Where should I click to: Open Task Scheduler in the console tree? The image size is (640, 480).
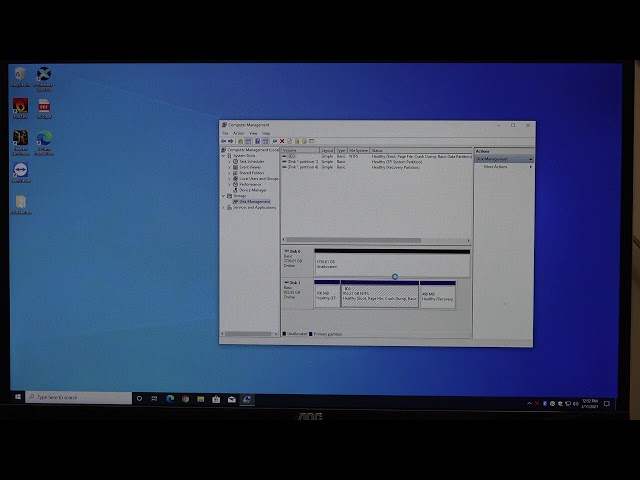click(251, 161)
